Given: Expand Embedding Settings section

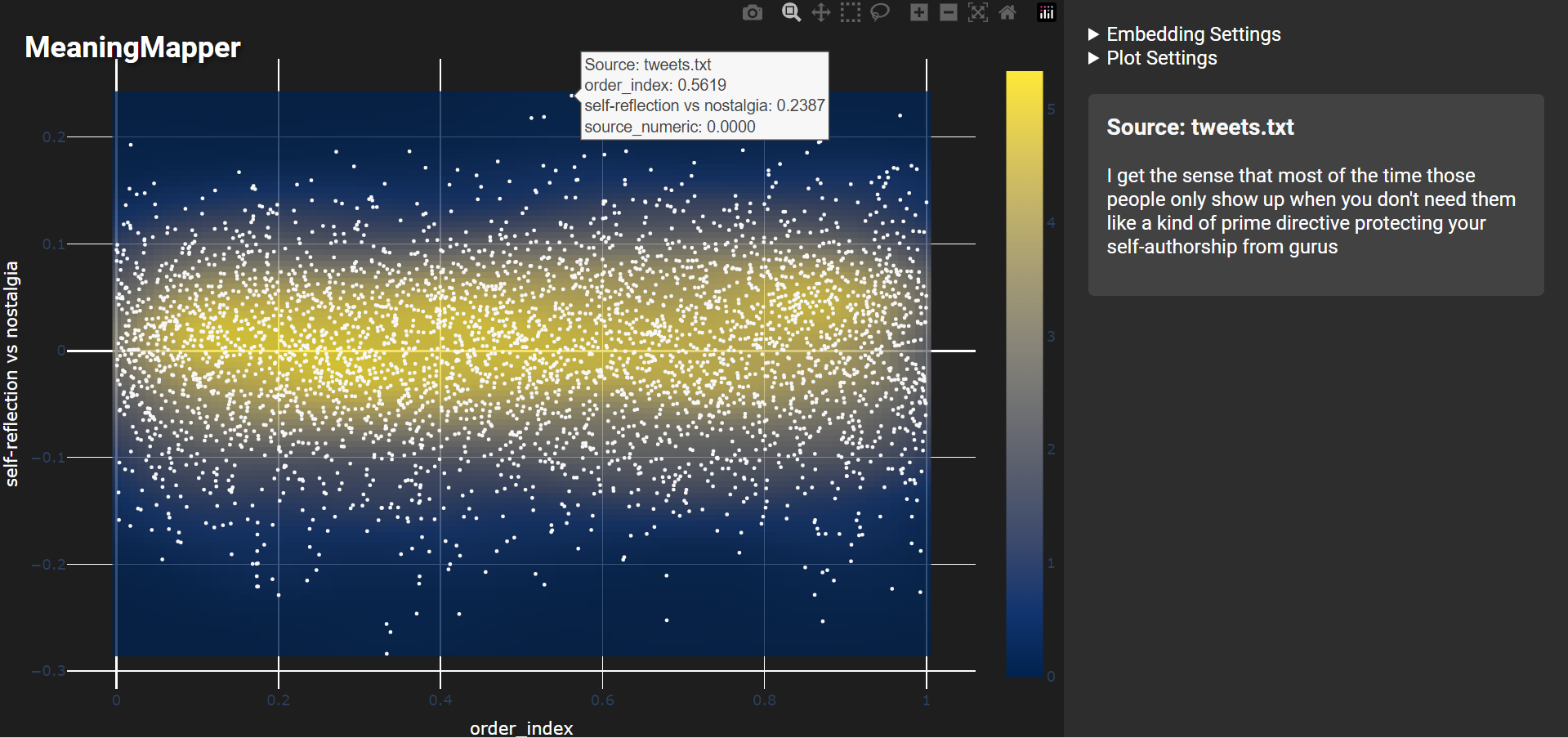Looking at the screenshot, I should 1185,34.
